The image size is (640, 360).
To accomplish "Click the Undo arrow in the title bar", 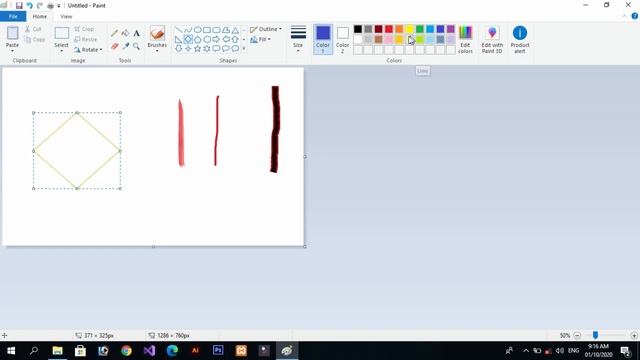I will point(29,6).
